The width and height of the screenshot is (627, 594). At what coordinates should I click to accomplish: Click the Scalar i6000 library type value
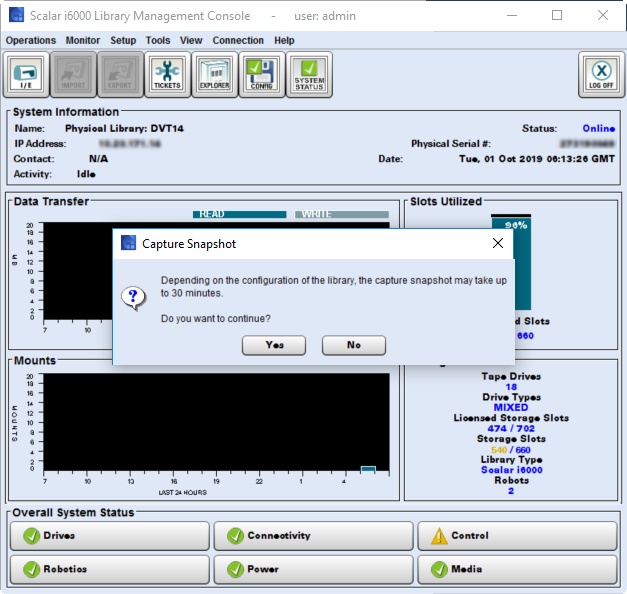tap(511, 470)
